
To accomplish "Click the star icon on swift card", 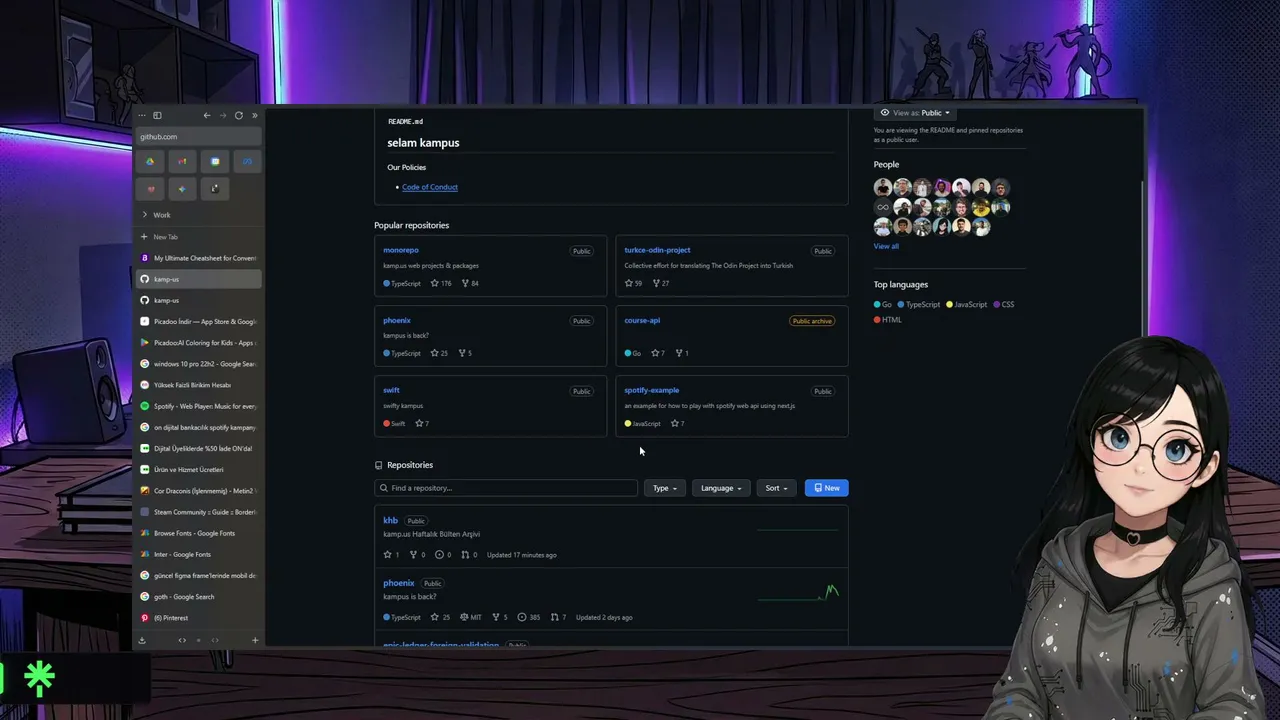I will point(419,423).
